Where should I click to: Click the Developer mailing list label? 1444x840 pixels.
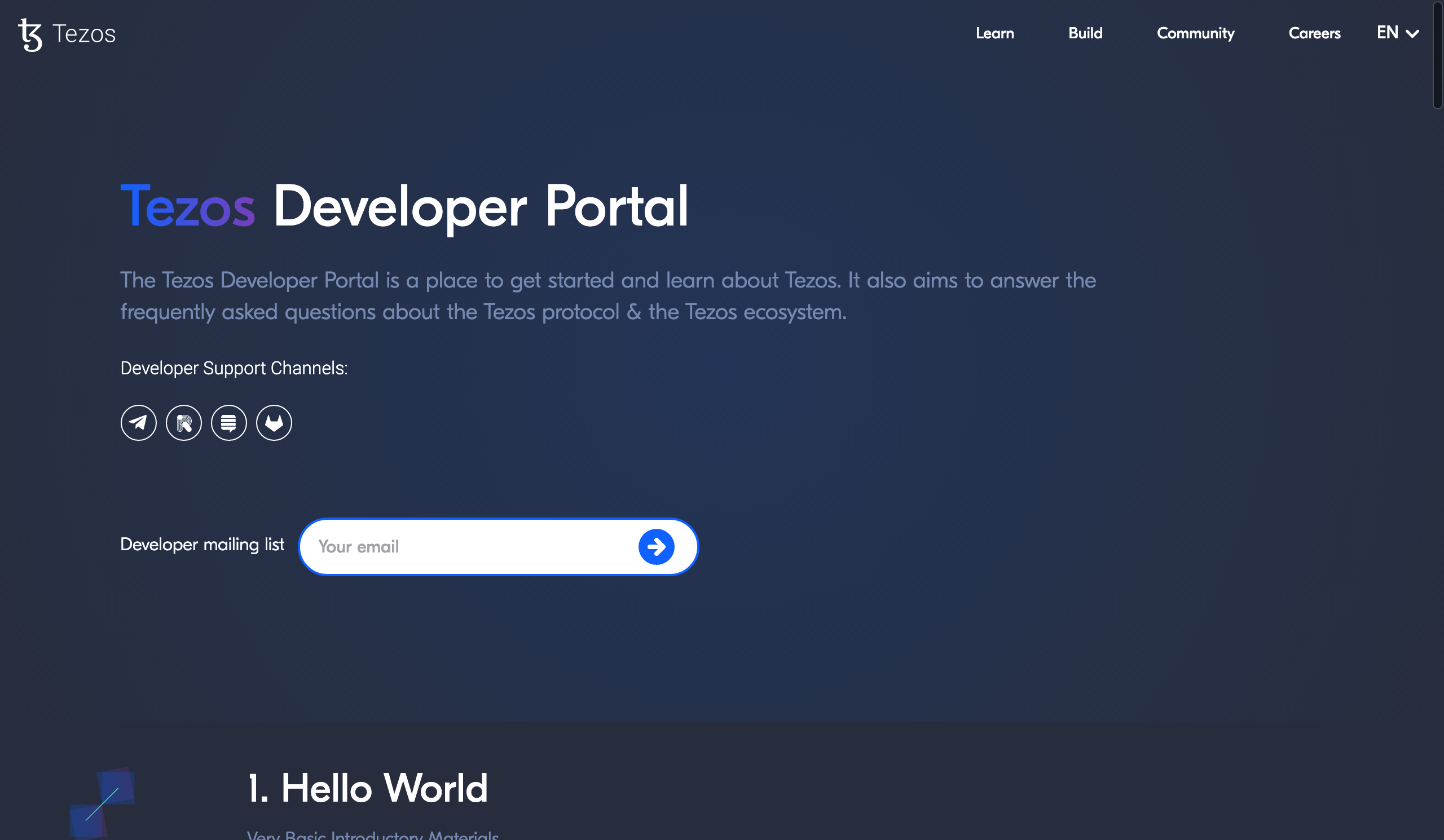(x=202, y=545)
